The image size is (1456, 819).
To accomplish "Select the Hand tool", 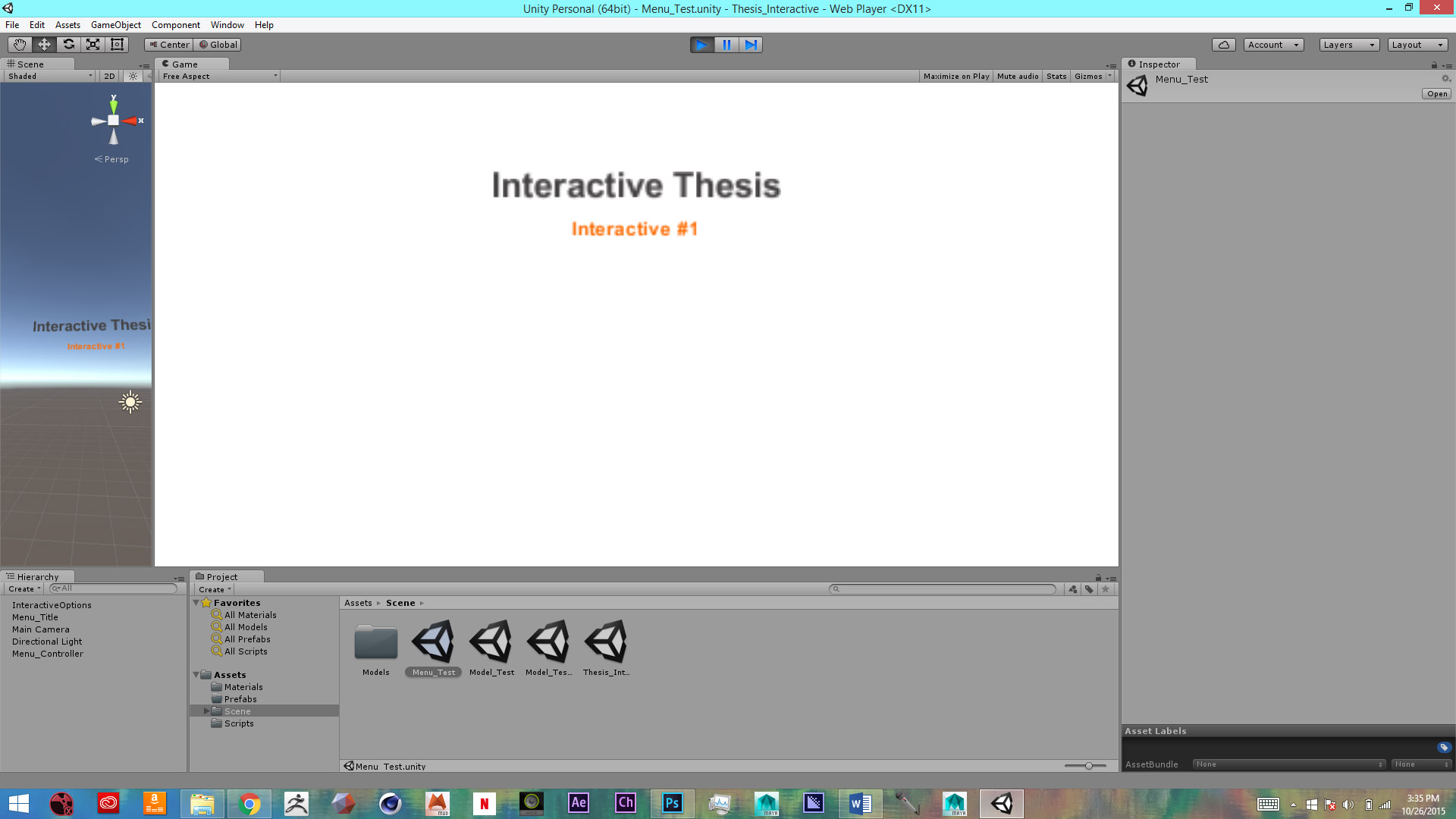I will tap(20, 45).
